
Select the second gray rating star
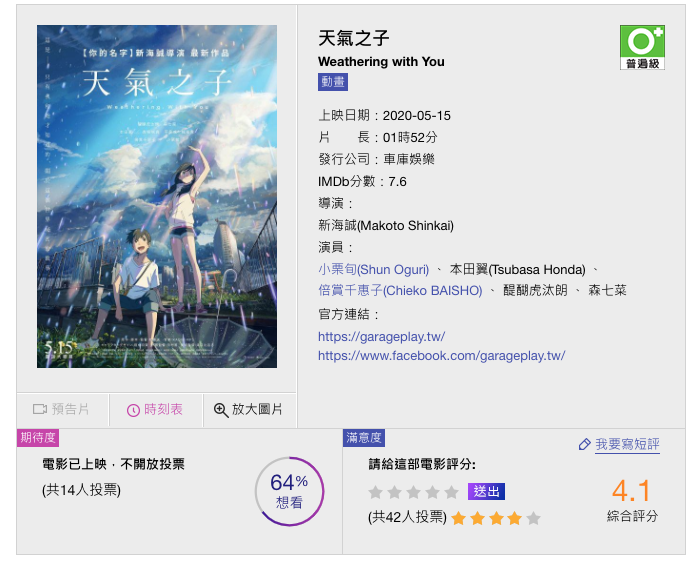point(394,492)
